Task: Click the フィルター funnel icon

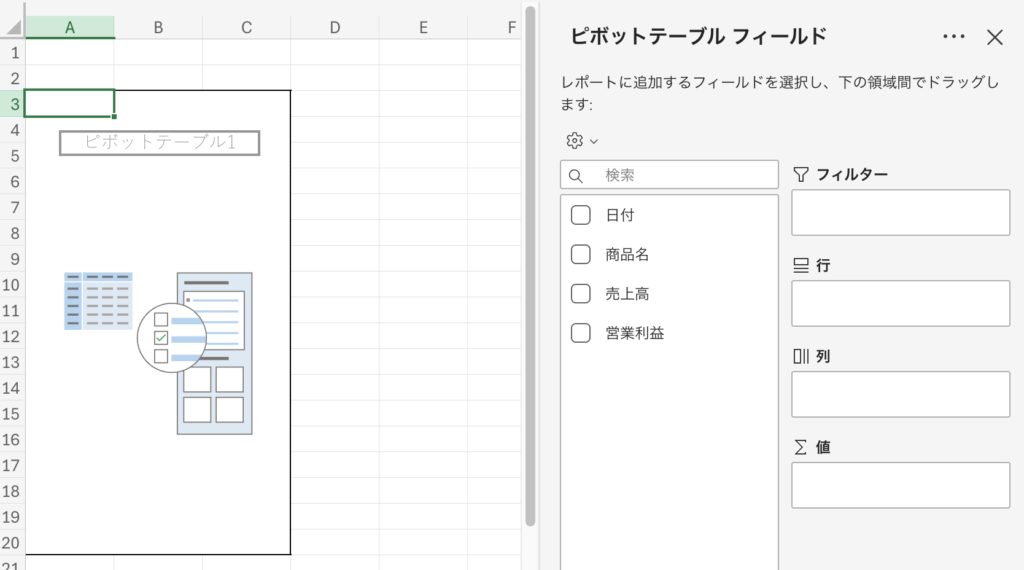Action: [x=801, y=175]
